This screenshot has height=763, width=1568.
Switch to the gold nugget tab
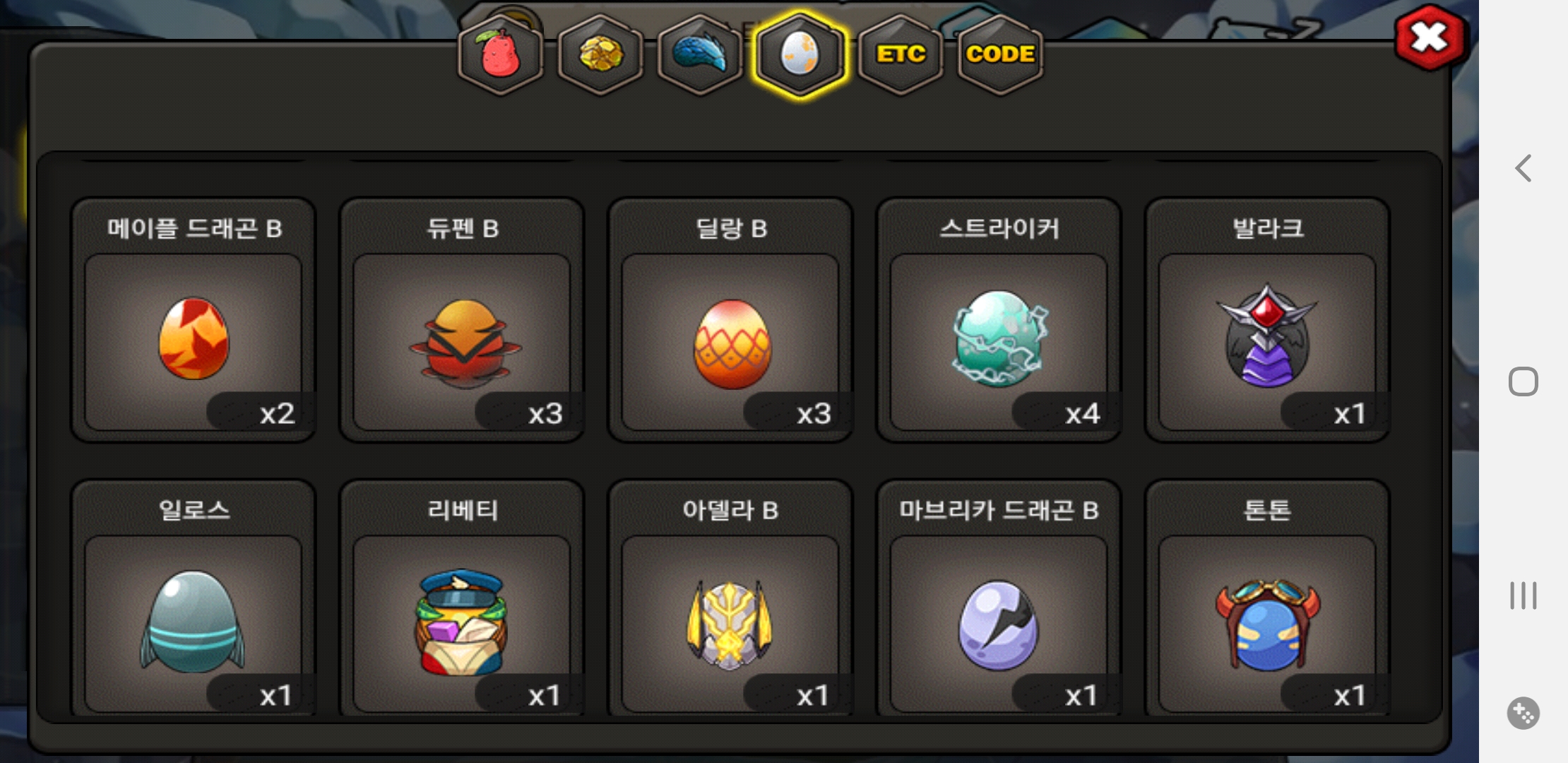click(600, 54)
